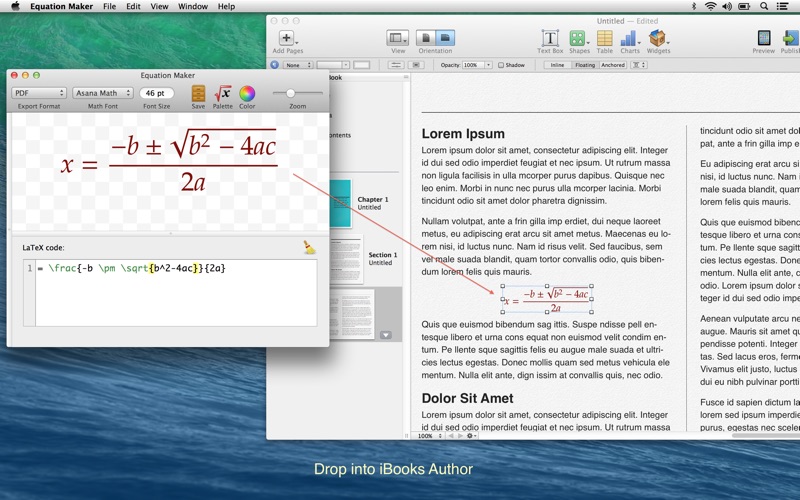Viewport: 800px width, 500px height.
Task: Switch to portrait orientation
Action: click(426, 38)
